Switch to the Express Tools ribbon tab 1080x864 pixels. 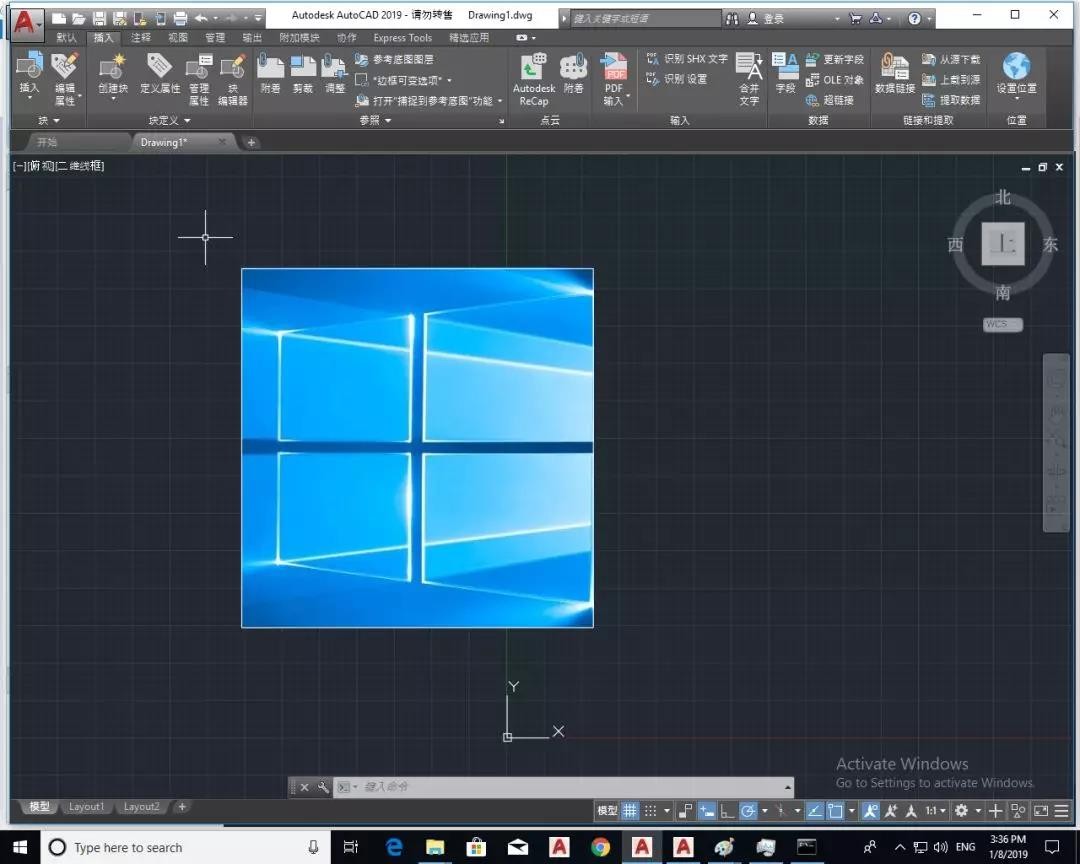402,38
